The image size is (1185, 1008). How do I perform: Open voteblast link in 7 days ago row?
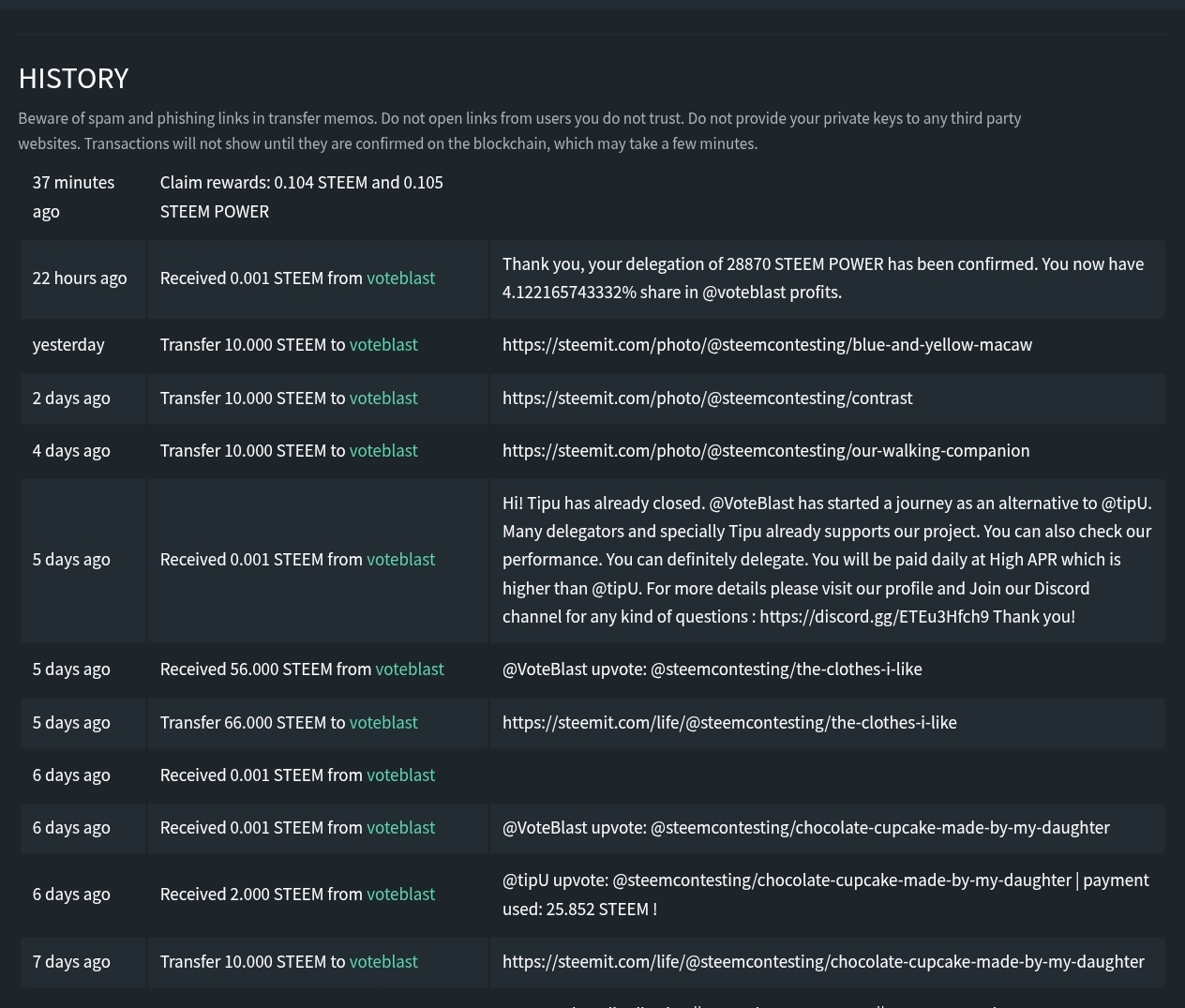click(x=383, y=962)
